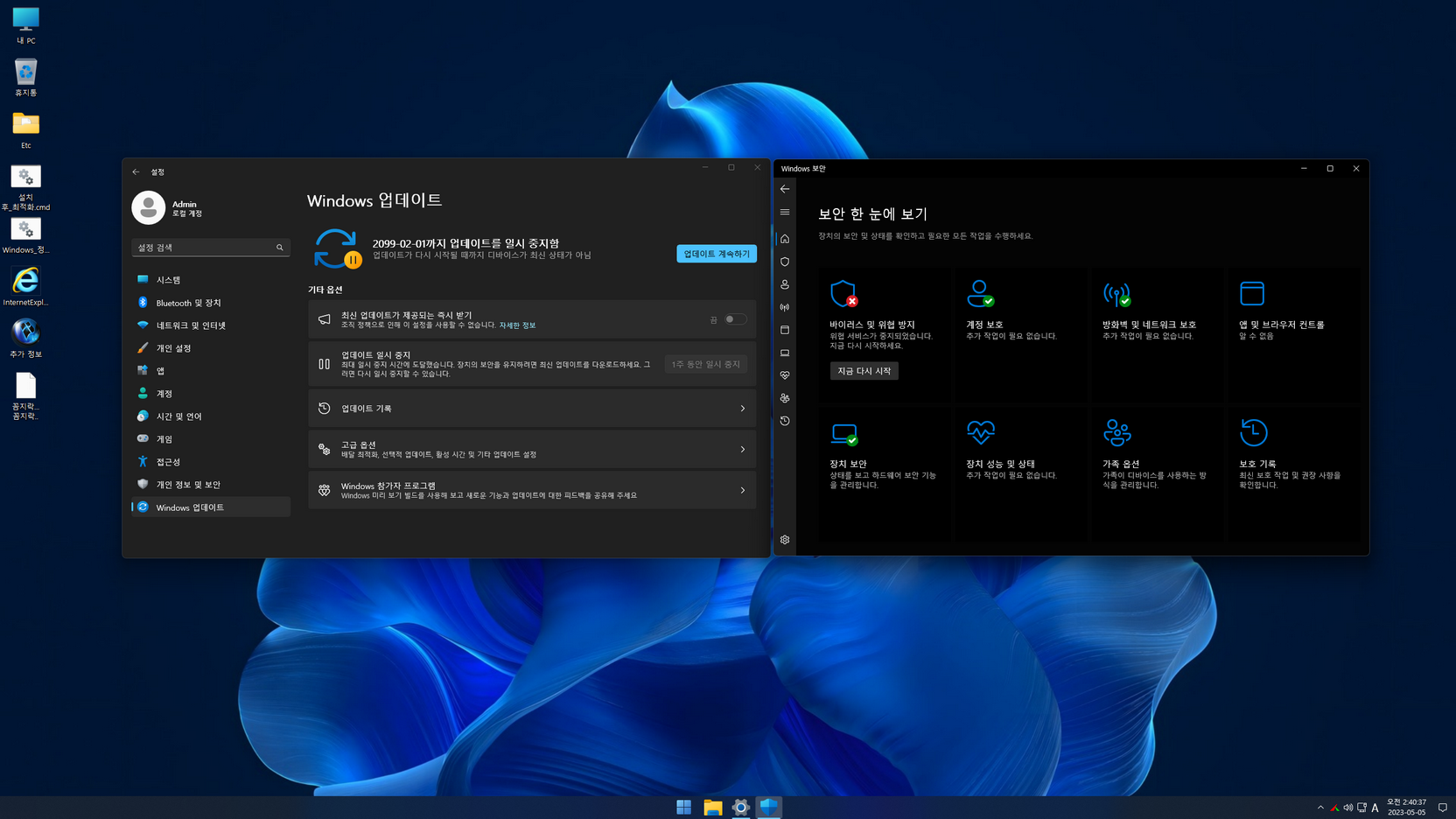Screen dimensions: 1456x819
Task: Select 개인 정보 및 보안 in sidebar
Action: click(x=211, y=485)
